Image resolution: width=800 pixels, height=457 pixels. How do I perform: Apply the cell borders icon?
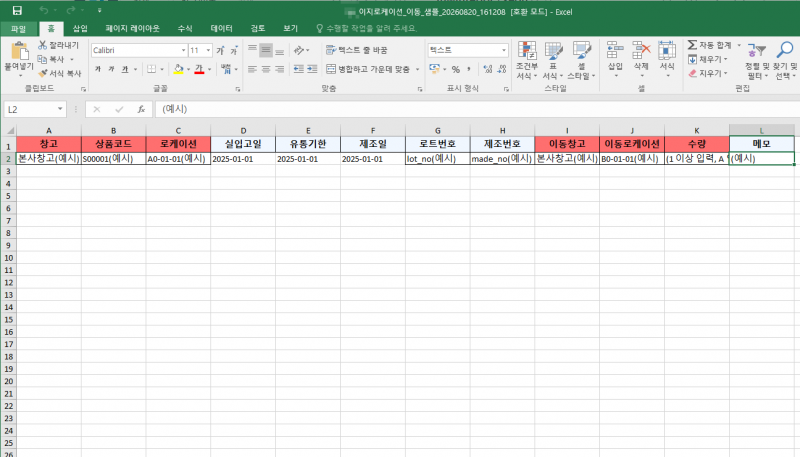(x=152, y=69)
